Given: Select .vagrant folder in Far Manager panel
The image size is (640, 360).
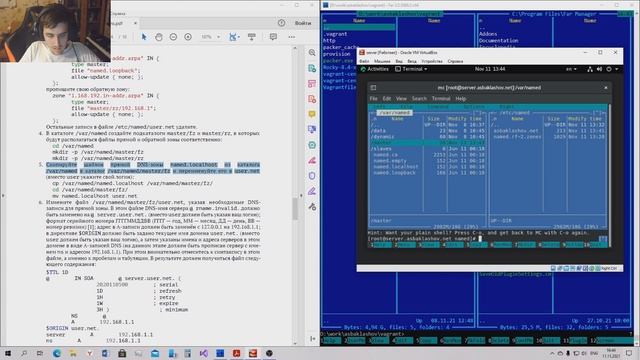Looking at the screenshot, I should click(335, 34).
